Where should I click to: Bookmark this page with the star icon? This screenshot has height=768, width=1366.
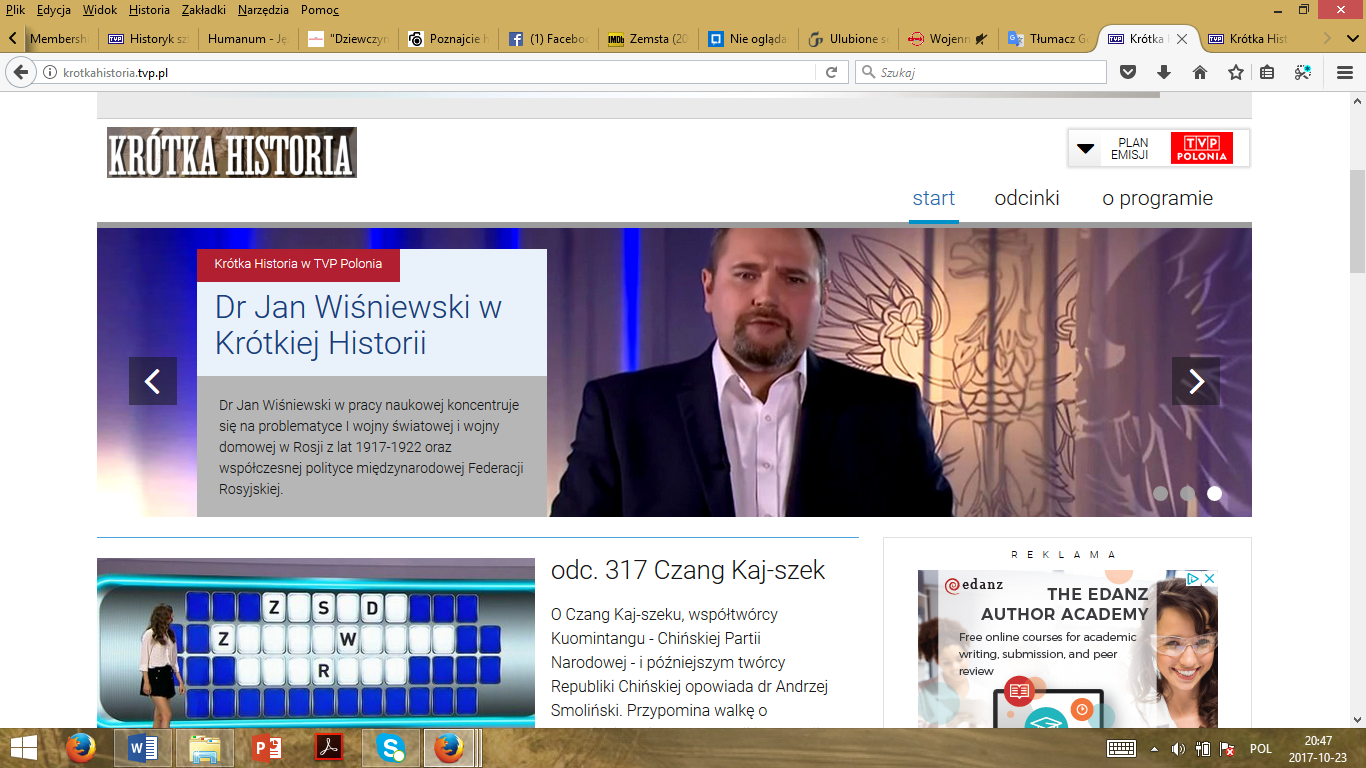tap(1236, 72)
